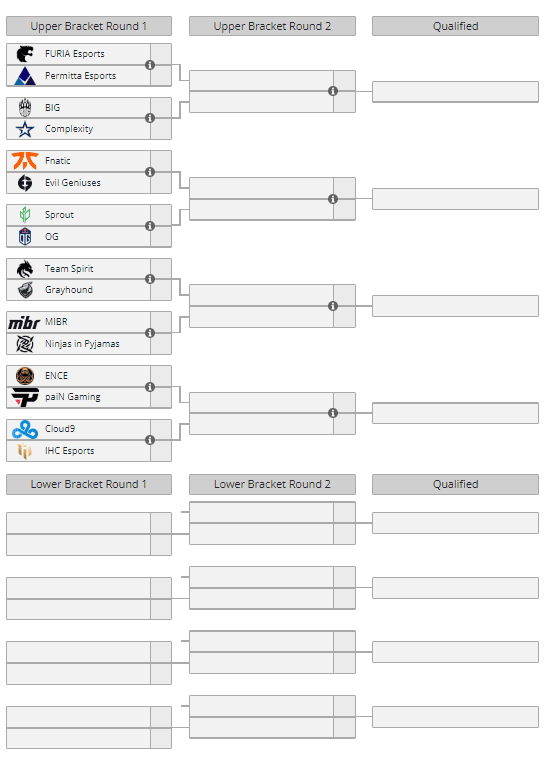Click the Permitta Esports triangle logo
The image size is (551, 759).
25,76
